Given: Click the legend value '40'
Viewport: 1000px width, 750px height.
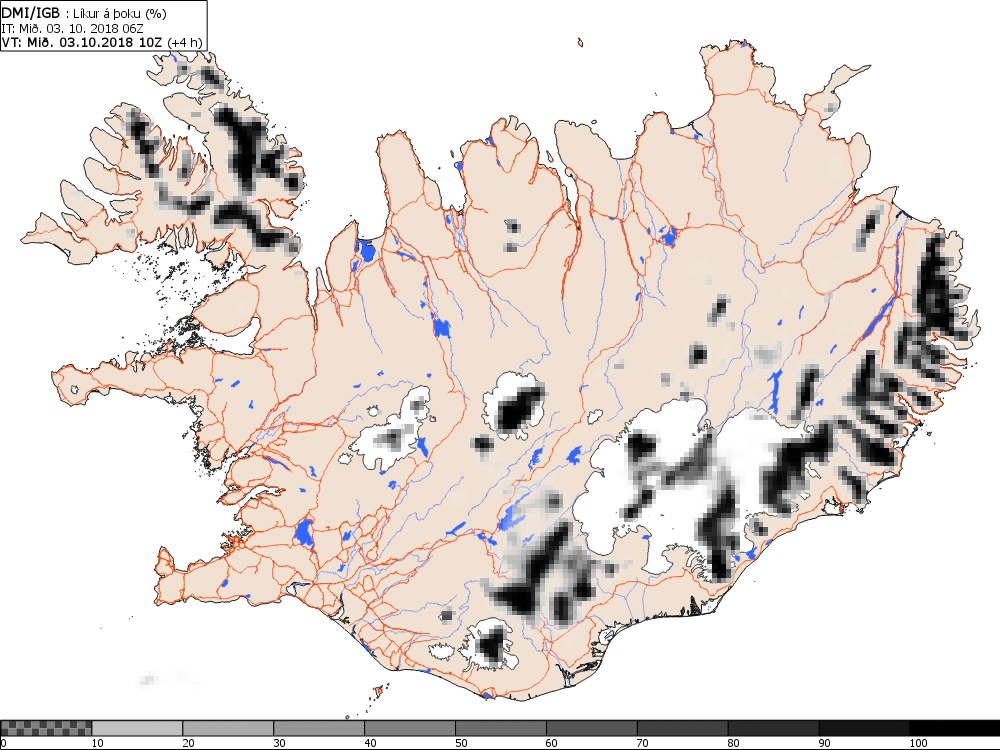Looking at the screenshot, I should pyautogui.click(x=371, y=743).
